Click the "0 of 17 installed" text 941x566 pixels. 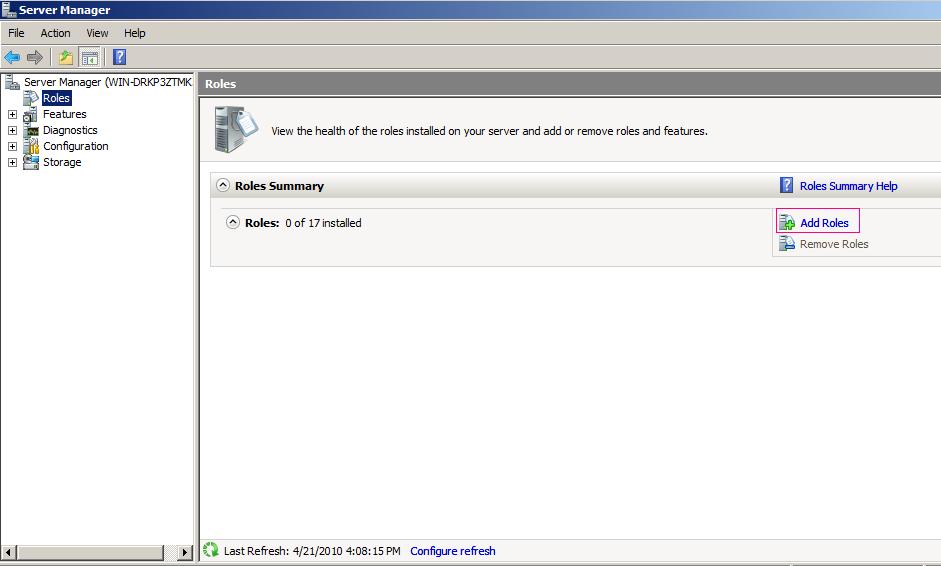[323, 223]
